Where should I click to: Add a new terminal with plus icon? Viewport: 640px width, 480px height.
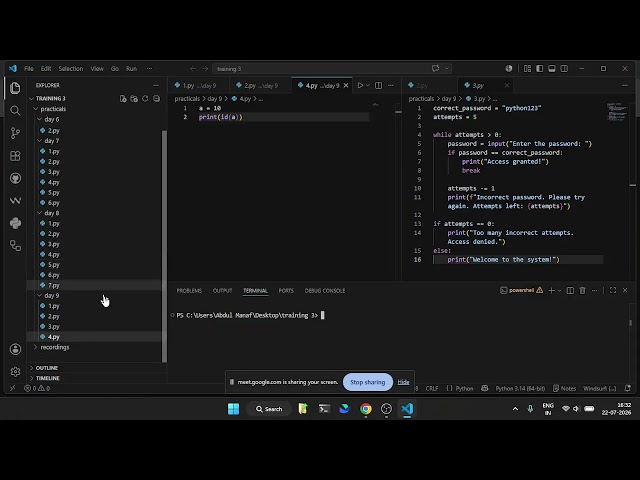(x=551, y=290)
